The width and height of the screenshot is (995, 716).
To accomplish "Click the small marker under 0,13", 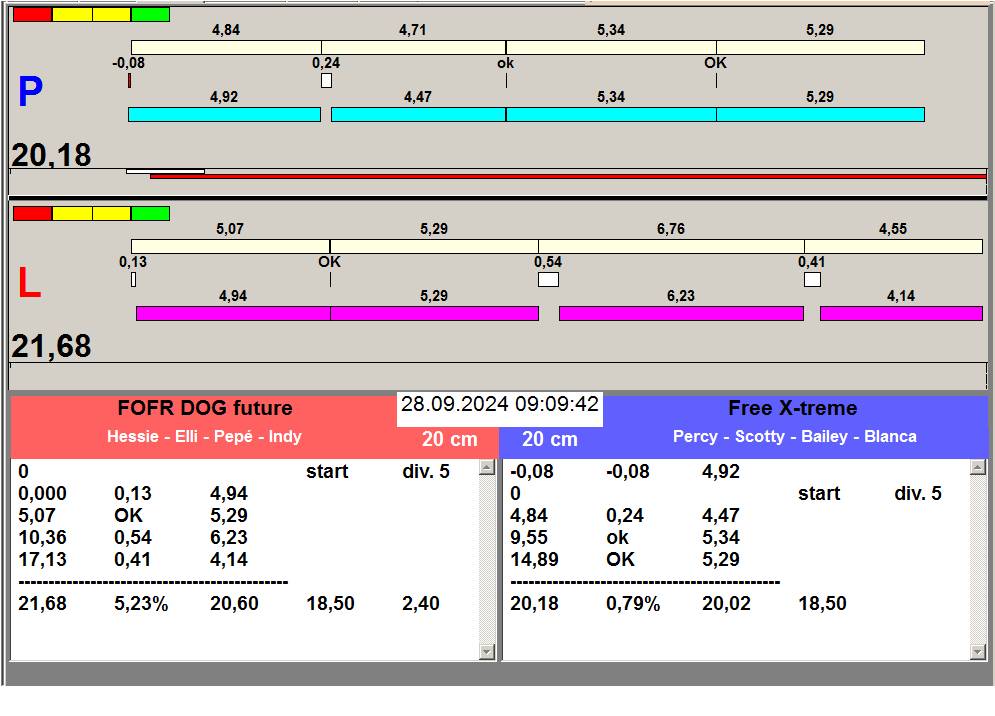I will click(133, 279).
